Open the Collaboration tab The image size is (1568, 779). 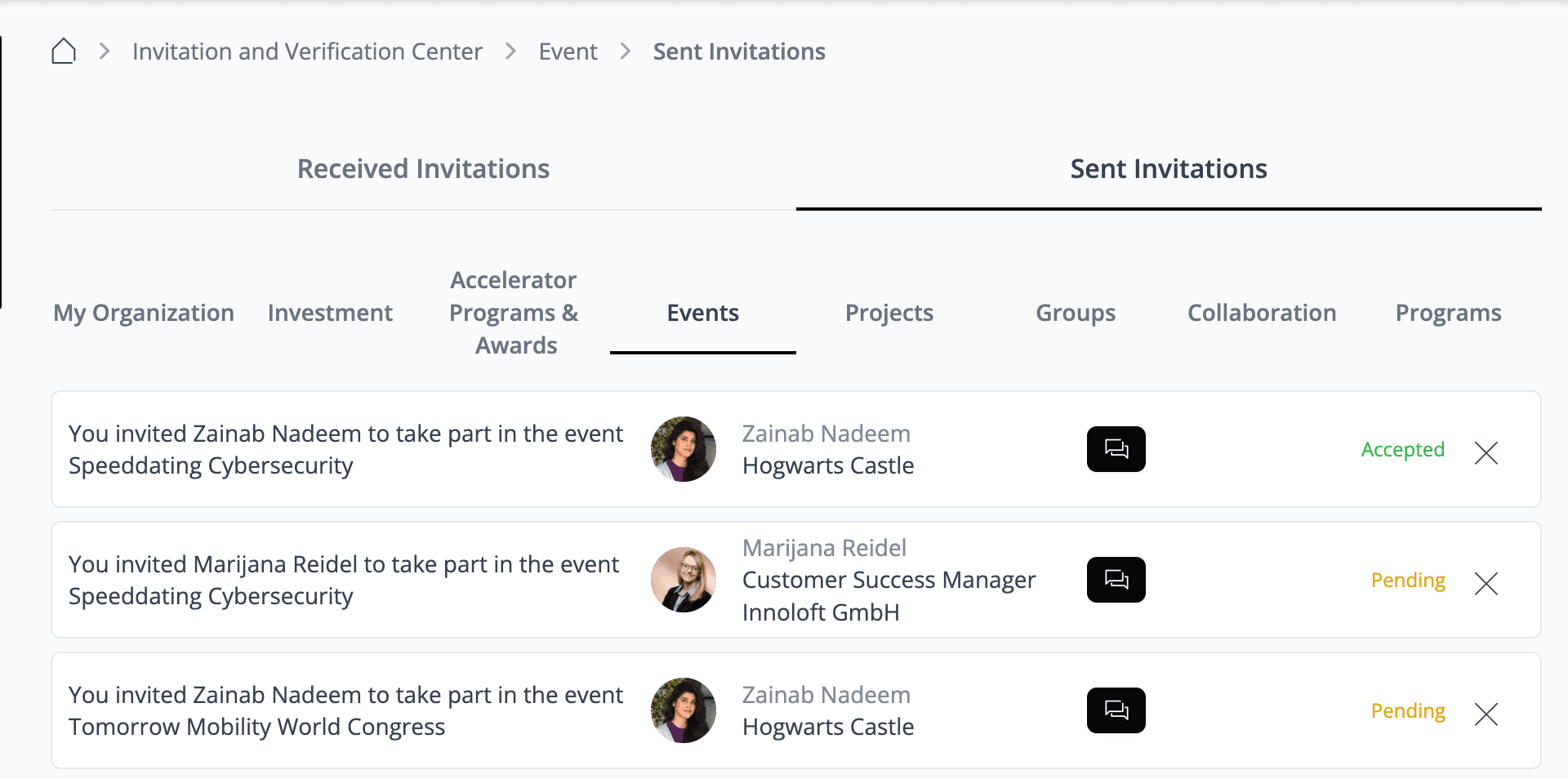pos(1261,313)
